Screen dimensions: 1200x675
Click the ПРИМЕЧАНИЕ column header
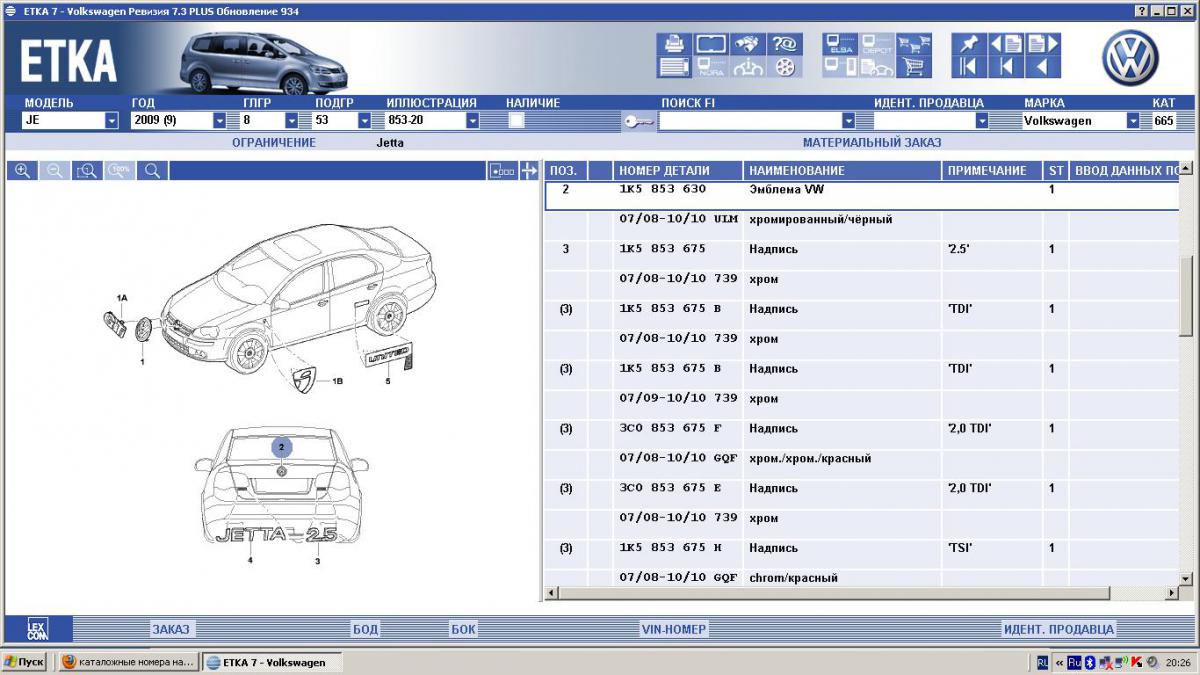tap(993, 171)
